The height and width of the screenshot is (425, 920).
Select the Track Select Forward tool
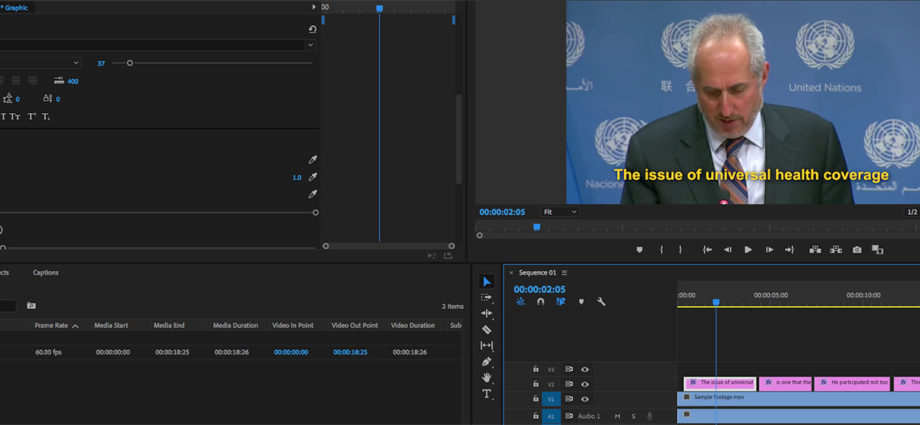coord(486,298)
